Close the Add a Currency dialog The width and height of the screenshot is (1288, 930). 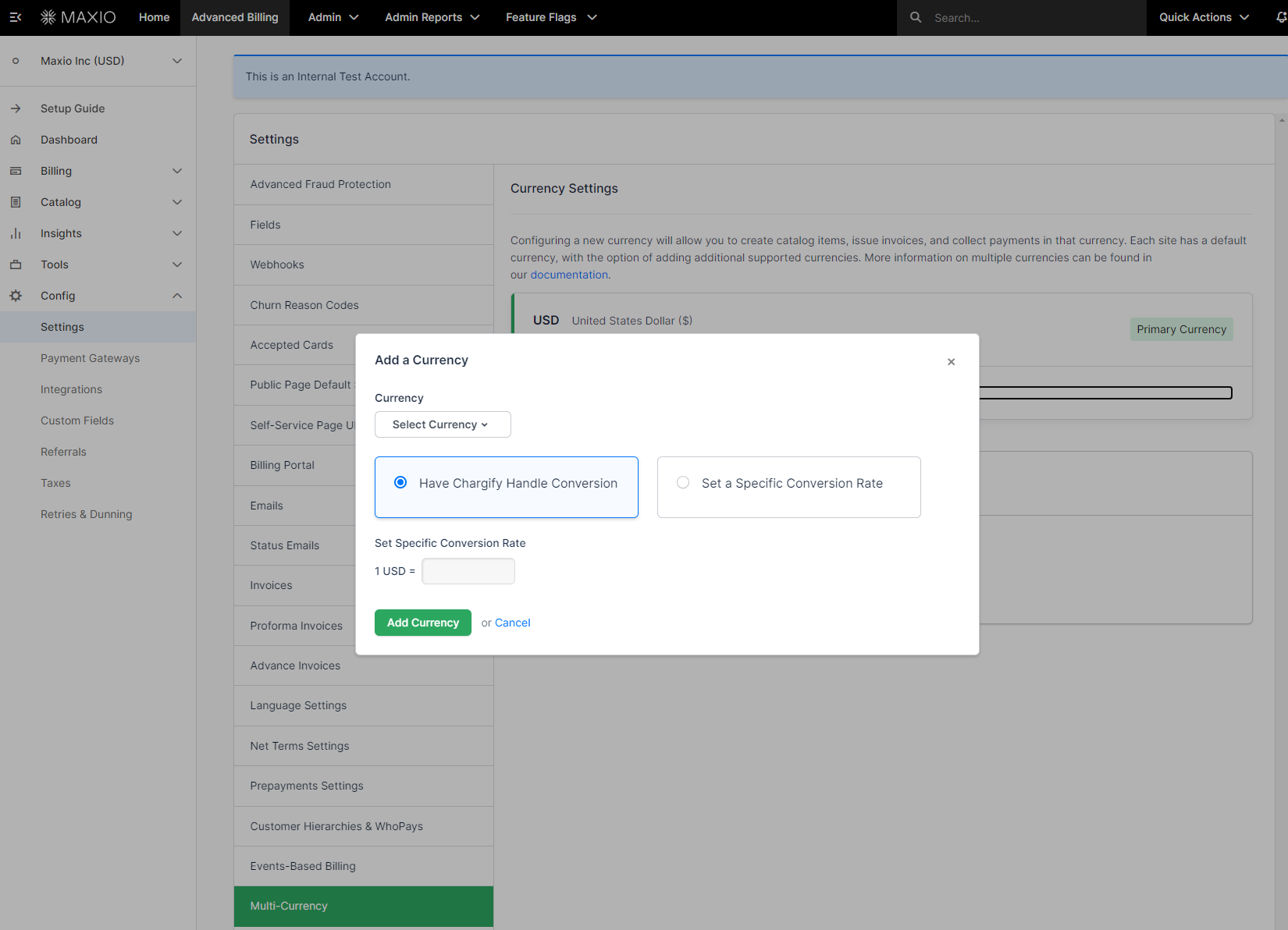[x=951, y=361]
